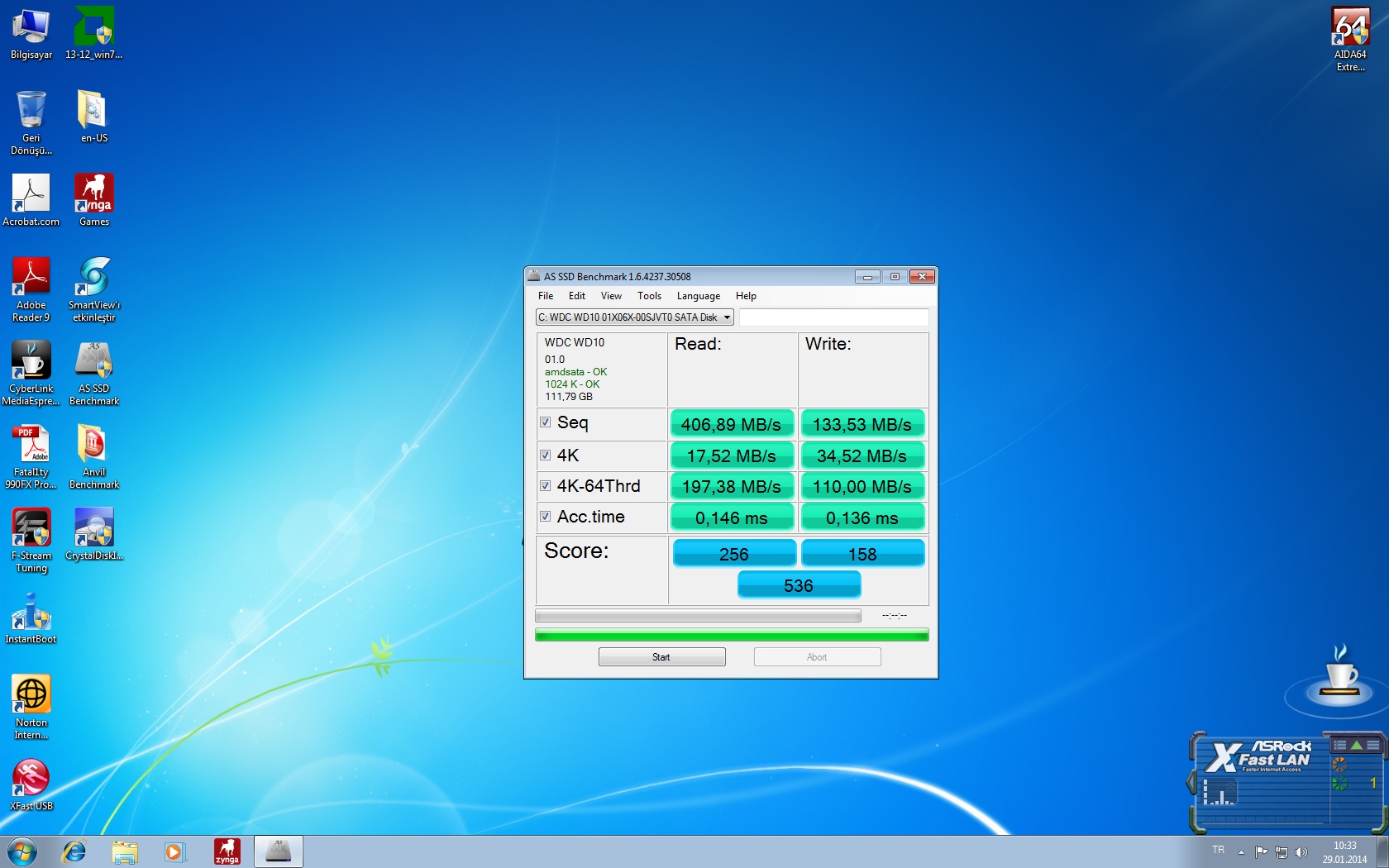Screen dimensions: 1389x868
Task: Toggle the 4K-64Thrd test checkbox
Action: (546, 486)
